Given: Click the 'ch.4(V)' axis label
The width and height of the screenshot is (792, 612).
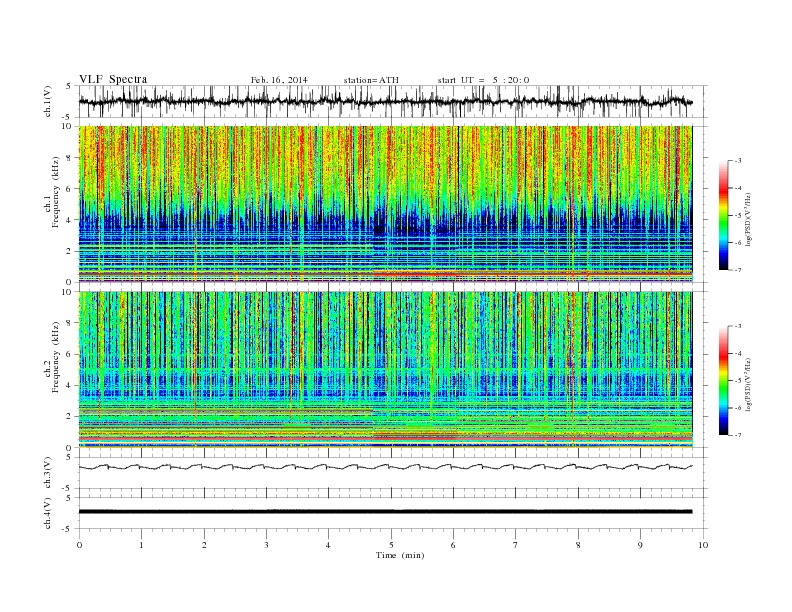Looking at the screenshot, I should click(48, 513).
